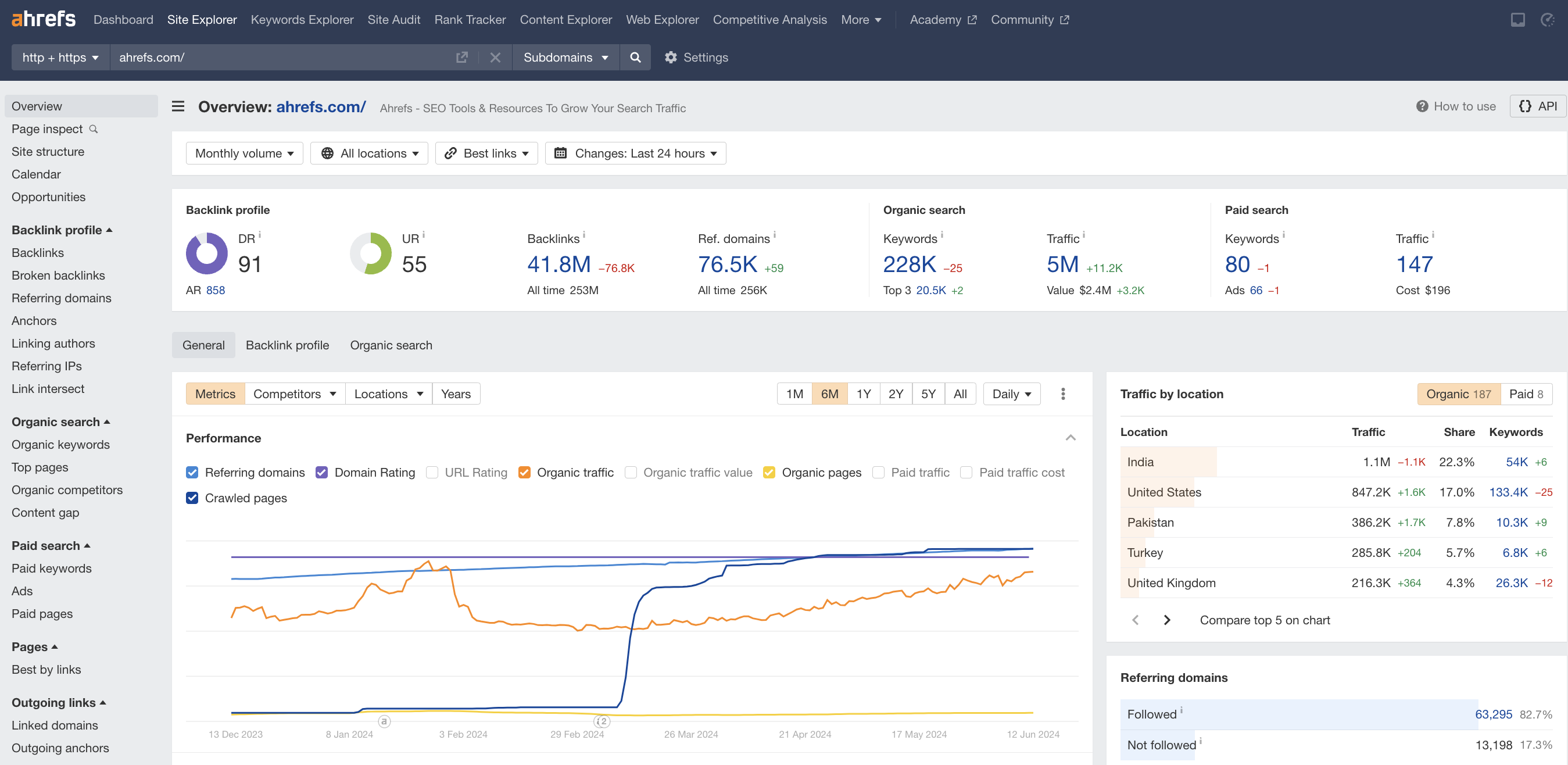This screenshot has height=765, width=1568.
Task: Click Compare top 5 on chart
Action: 1265,620
